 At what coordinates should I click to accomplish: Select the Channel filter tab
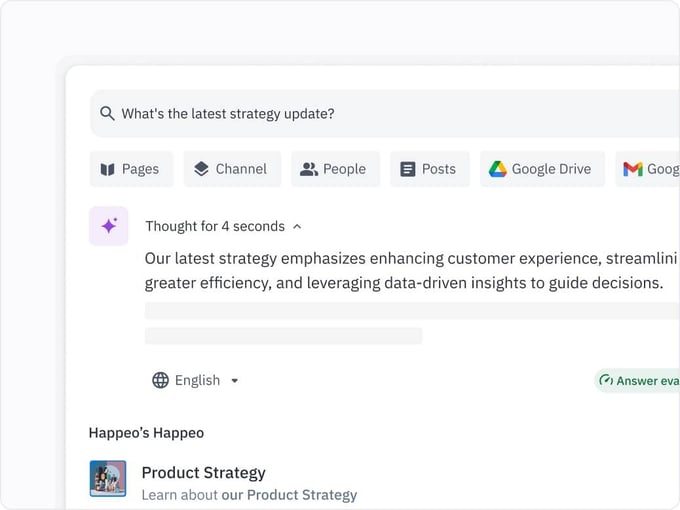pyautogui.click(x=229, y=169)
